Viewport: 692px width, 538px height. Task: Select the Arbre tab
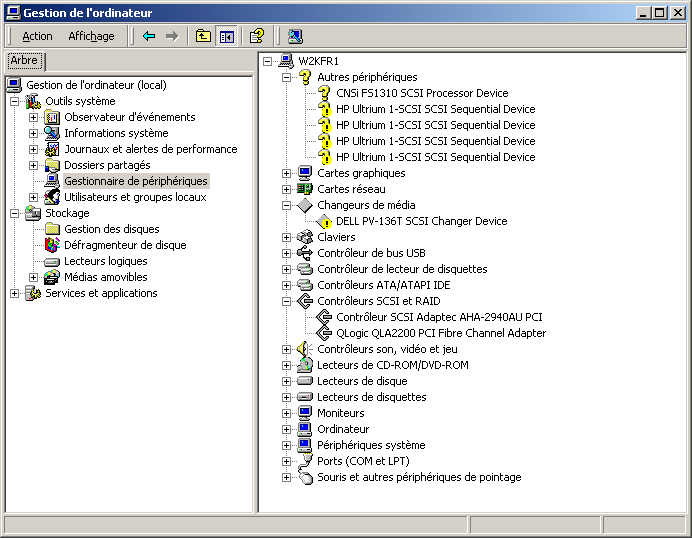[x=23, y=61]
